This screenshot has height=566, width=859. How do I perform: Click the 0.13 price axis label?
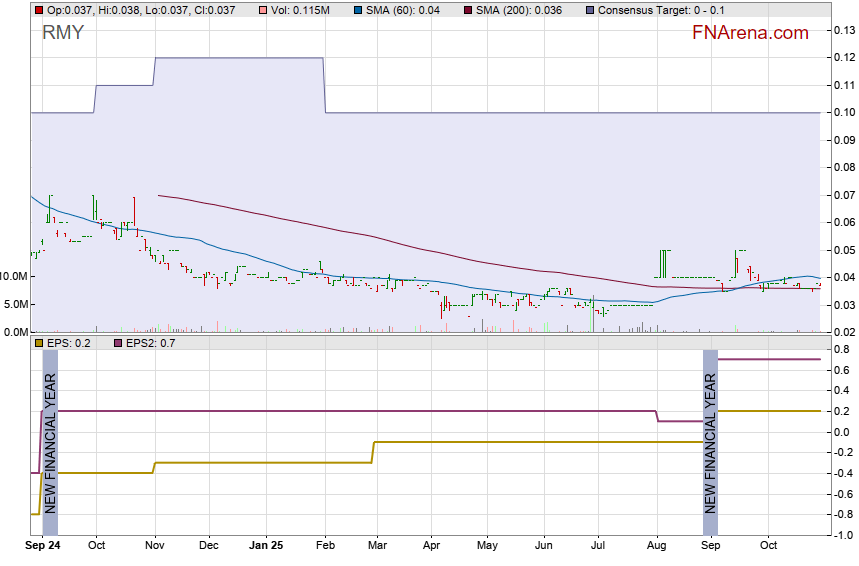(x=843, y=31)
